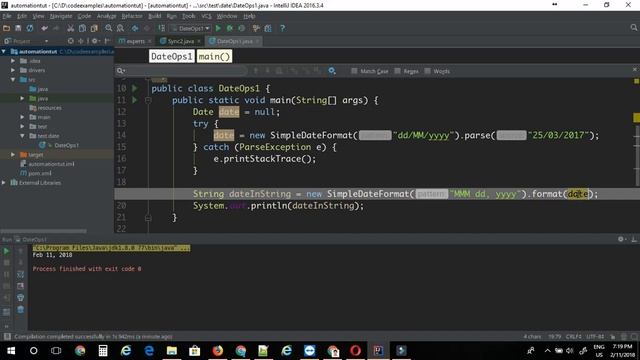Click Search Everywhere magnifier at top right
Viewport: 640px width, 360px height.
pyautogui.click(x=633, y=27)
